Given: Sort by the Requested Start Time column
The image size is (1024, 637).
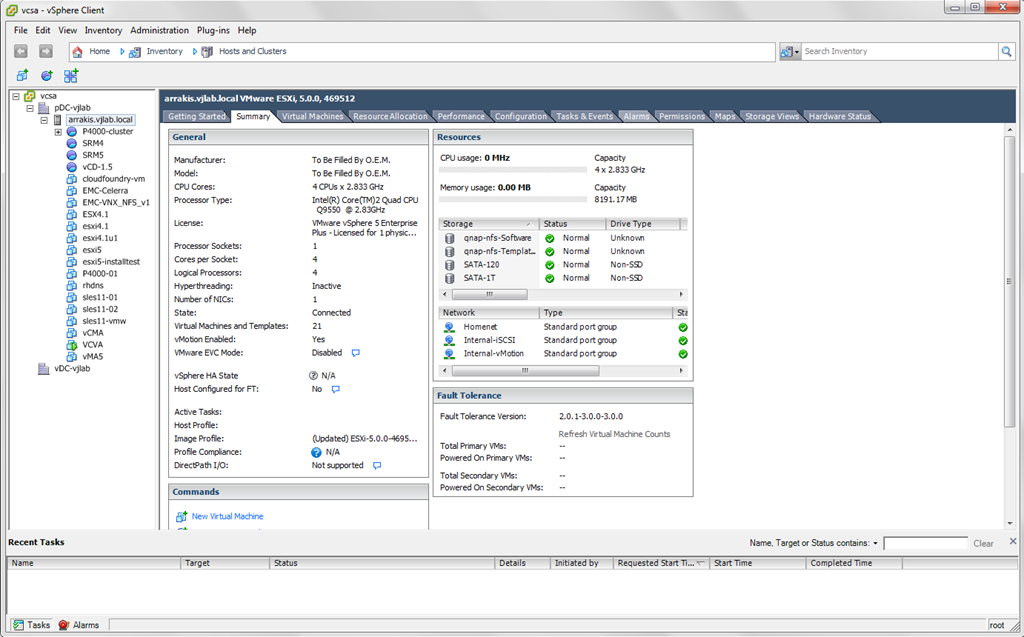Looking at the screenshot, I should tap(660, 563).
